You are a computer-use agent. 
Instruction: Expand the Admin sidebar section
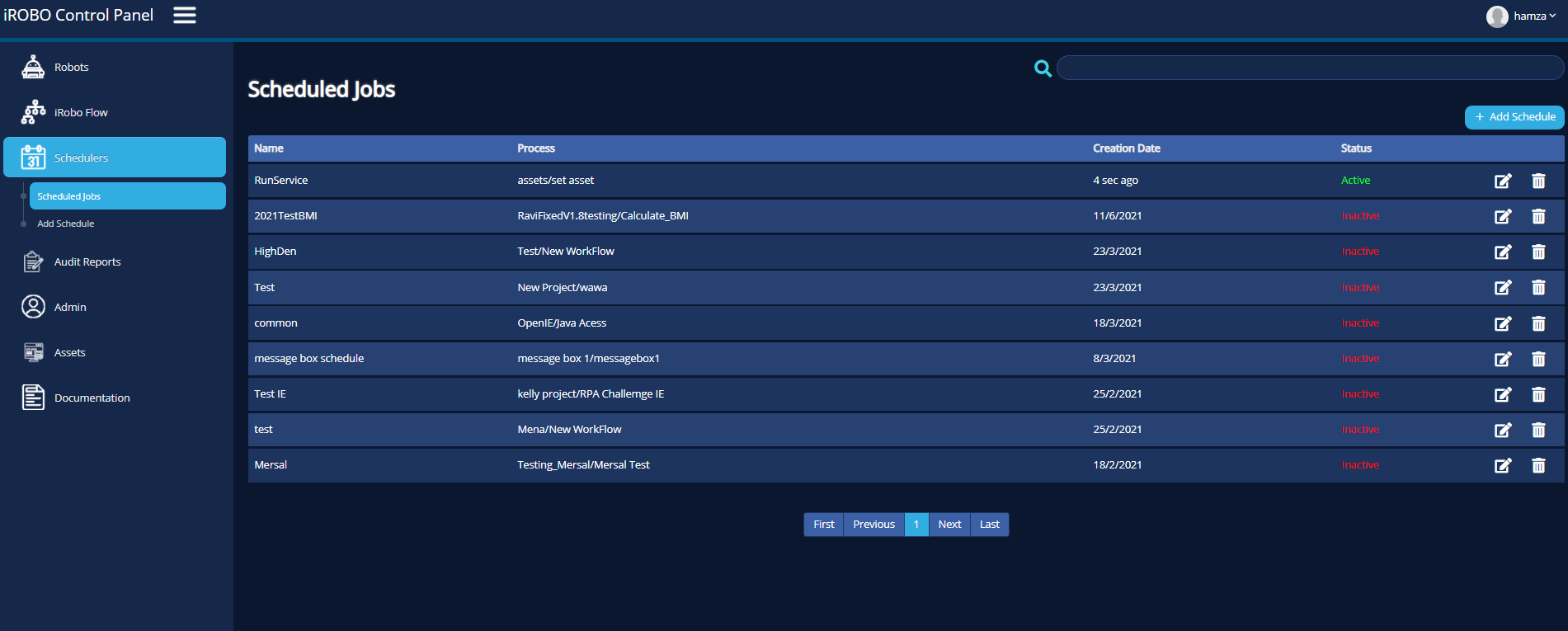[x=70, y=307]
